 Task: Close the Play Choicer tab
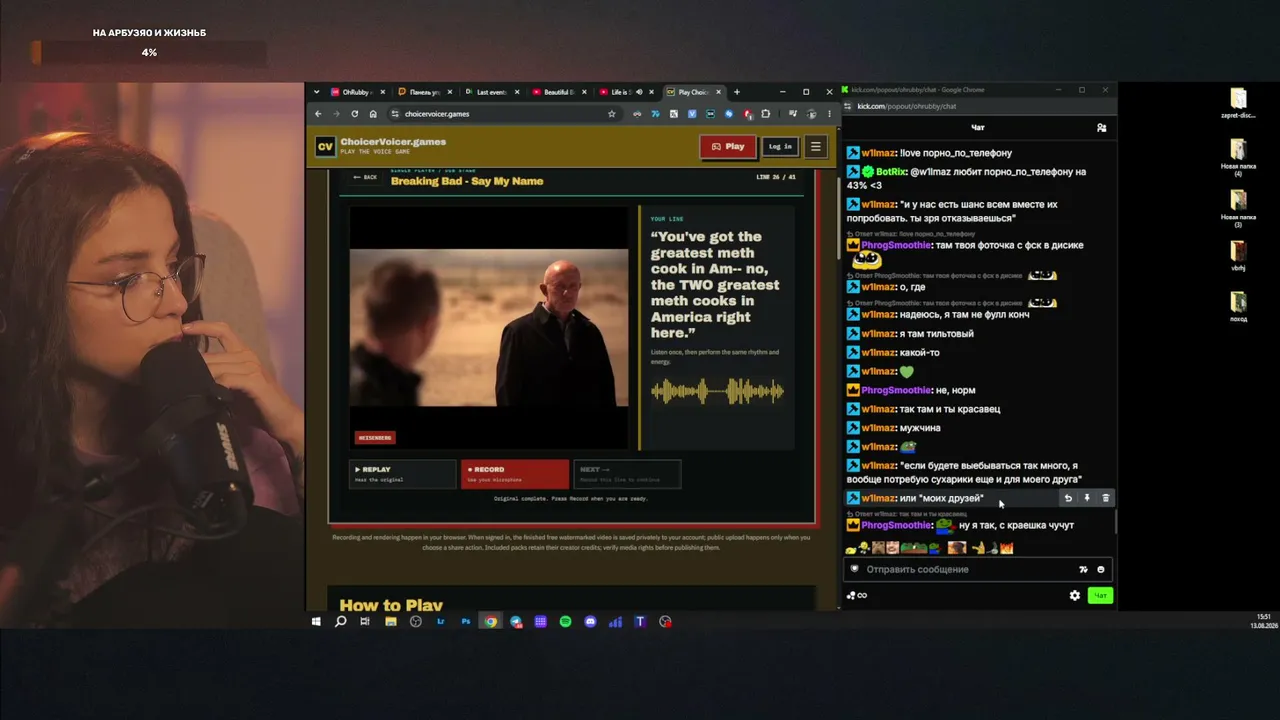click(x=718, y=92)
